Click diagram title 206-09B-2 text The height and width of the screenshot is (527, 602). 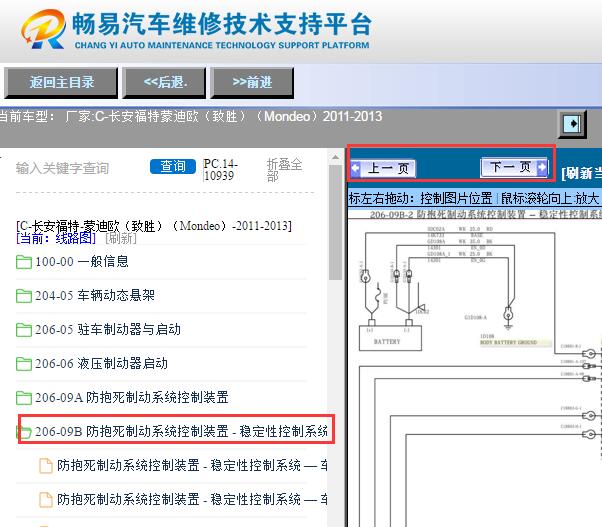click(x=486, y=215)
